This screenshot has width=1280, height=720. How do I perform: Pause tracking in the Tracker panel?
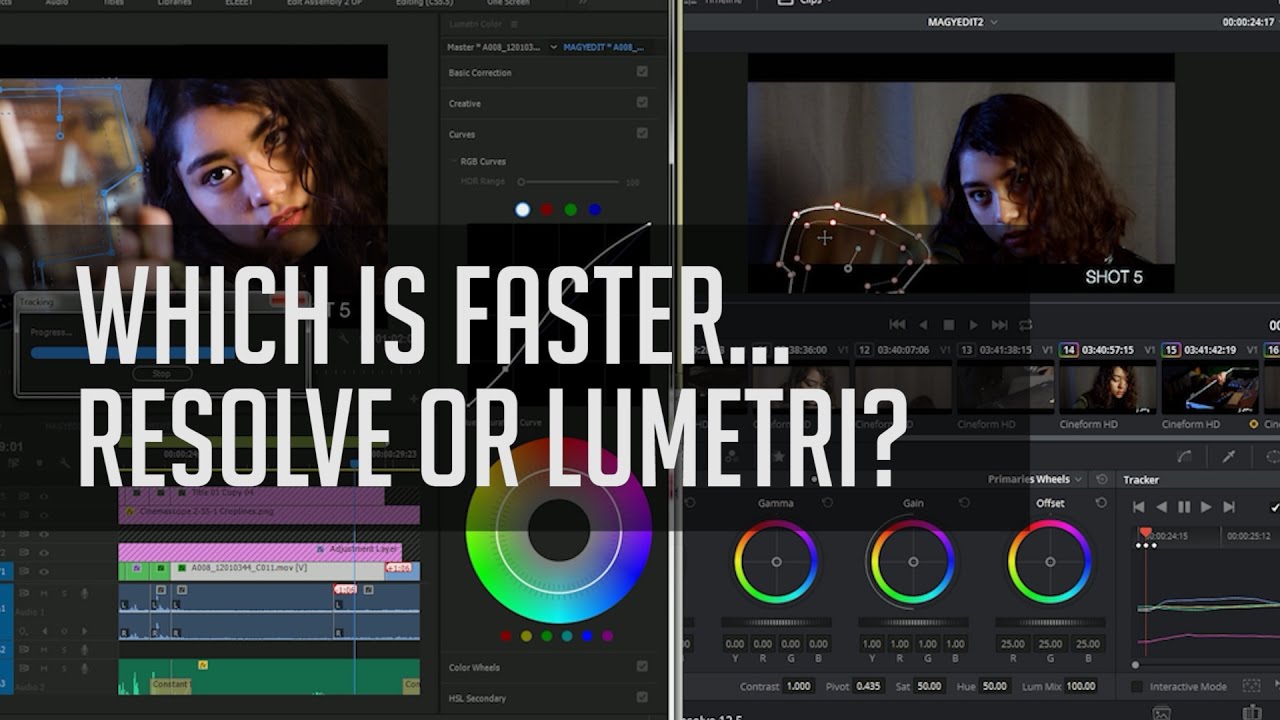click(1184, 507)
